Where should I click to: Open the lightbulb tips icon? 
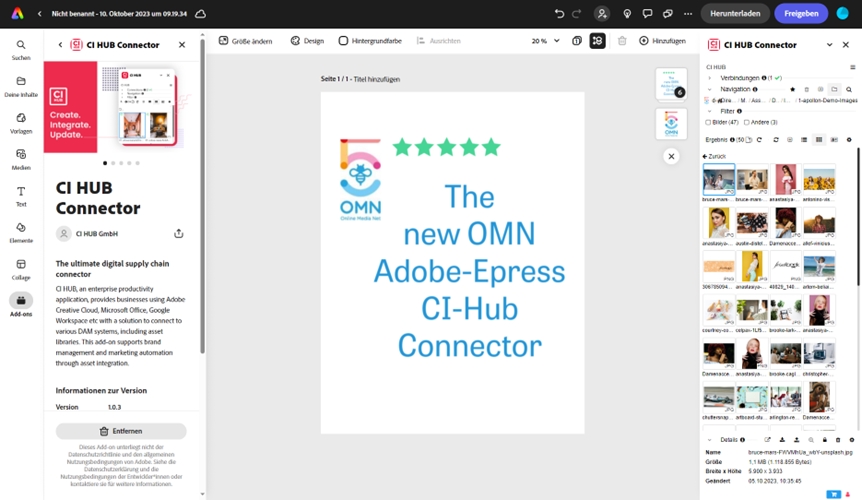click(x=627, y=13)
